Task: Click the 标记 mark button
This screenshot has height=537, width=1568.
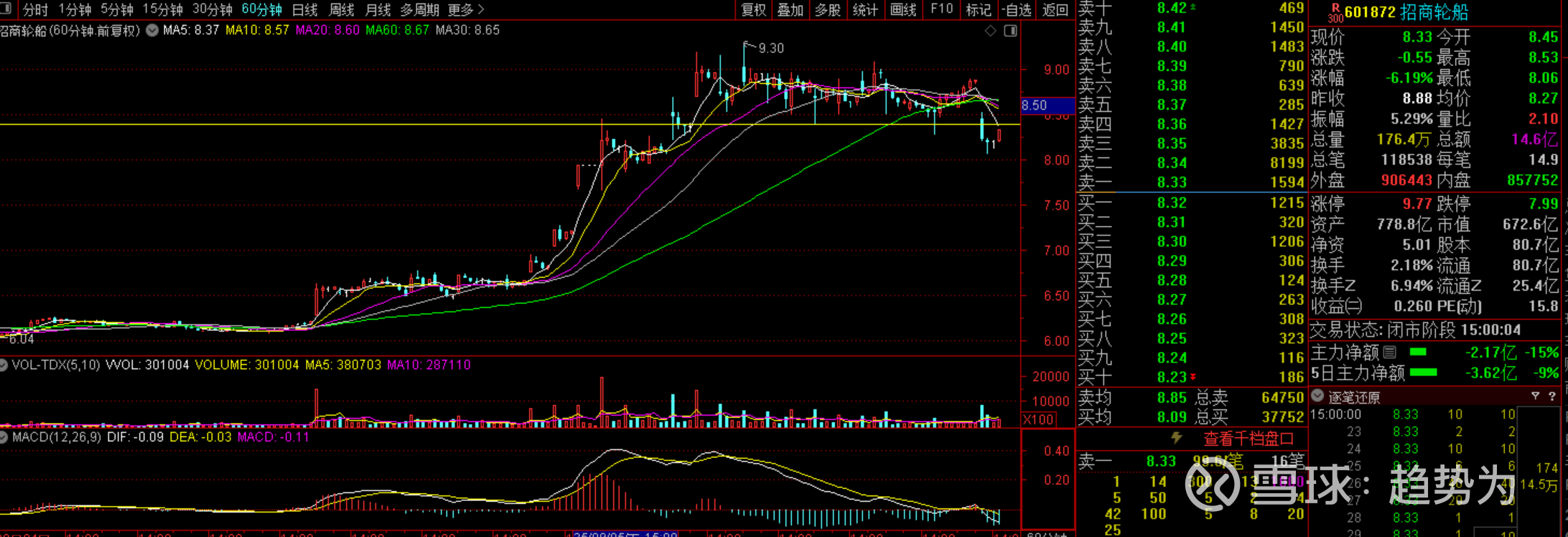Action: pyautogui.click(x=979, y=9)
